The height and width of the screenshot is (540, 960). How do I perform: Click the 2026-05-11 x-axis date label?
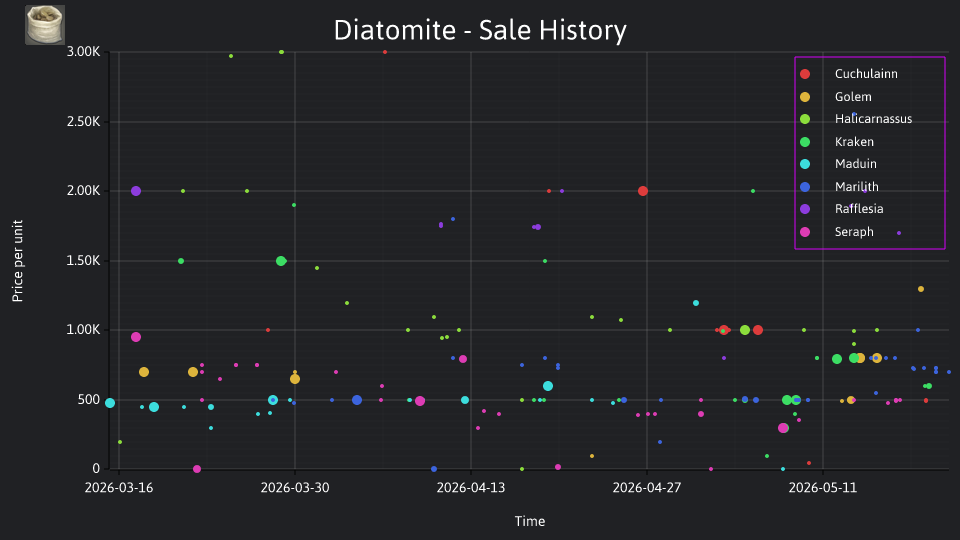(x=823, y=488)
